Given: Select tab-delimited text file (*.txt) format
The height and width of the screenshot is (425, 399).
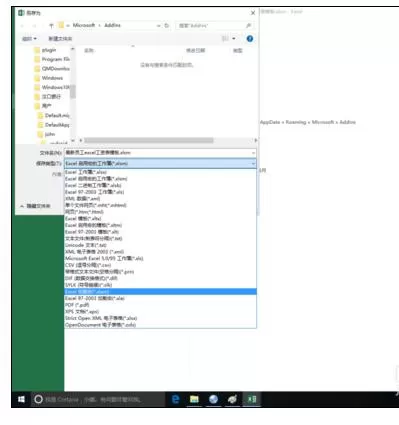Looking at the screenshot, I should (160, 239).
